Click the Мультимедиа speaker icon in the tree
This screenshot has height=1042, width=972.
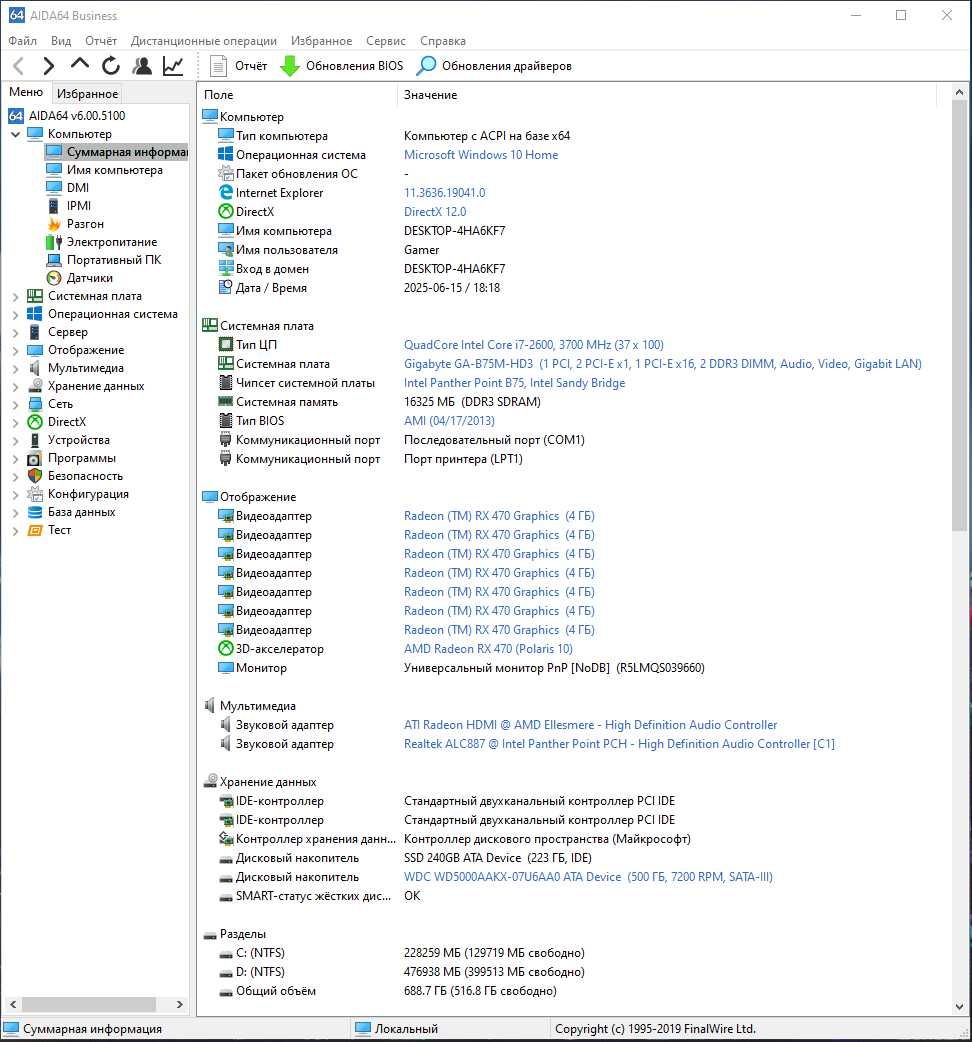tap(35, 367)
